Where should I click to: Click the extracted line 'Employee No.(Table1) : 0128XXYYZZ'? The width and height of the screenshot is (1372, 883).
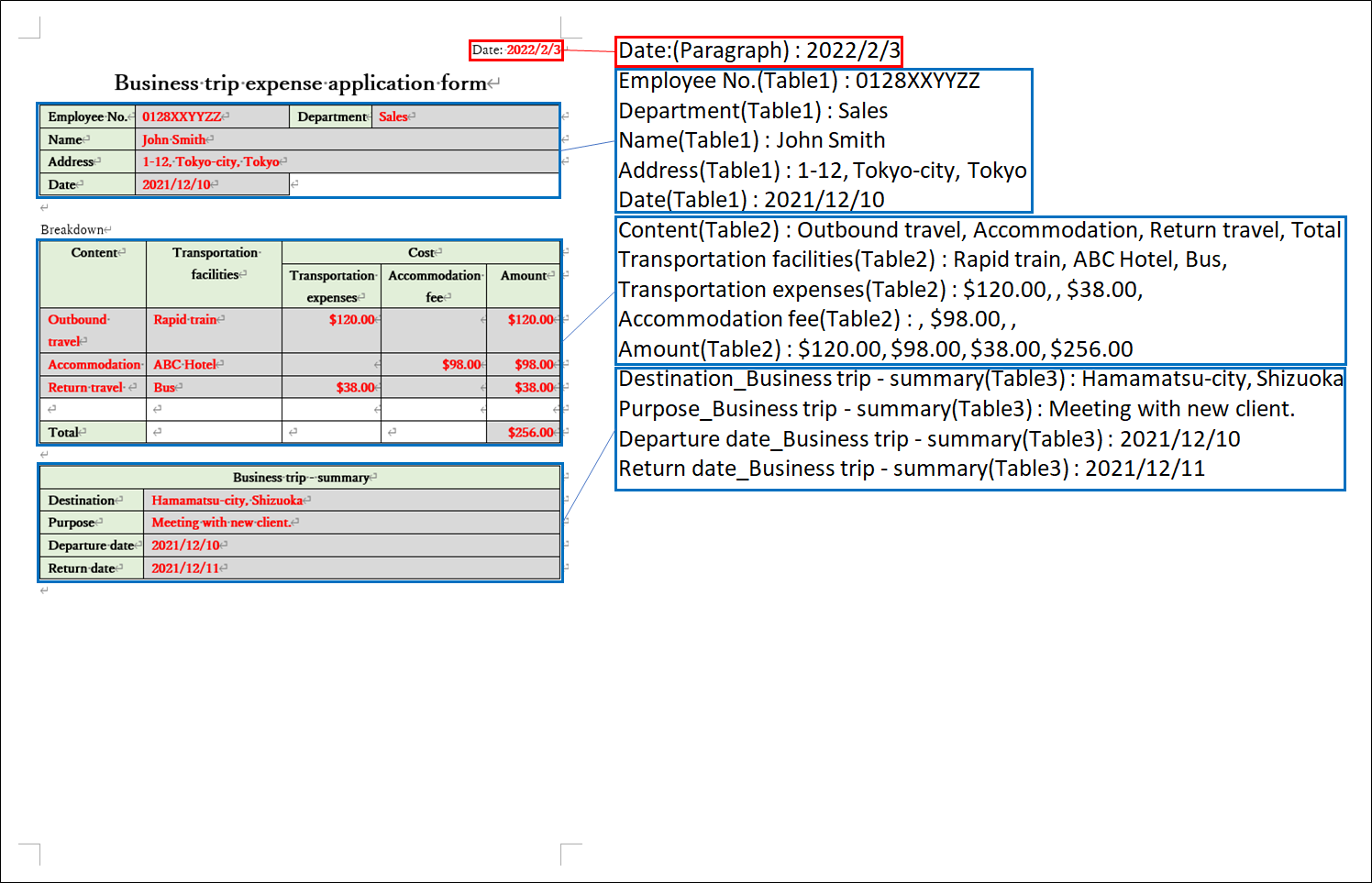click(x=799, y=81)
